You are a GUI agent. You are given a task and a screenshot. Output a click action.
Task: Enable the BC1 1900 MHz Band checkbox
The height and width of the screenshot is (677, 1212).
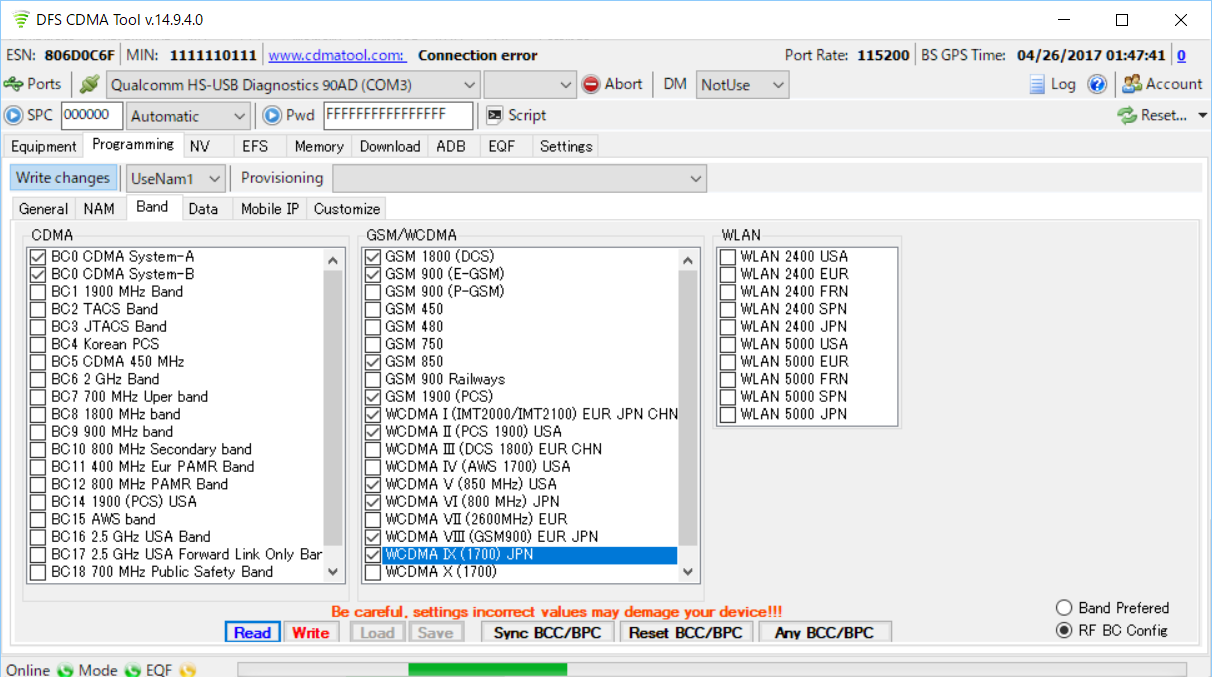coord(38,292)
